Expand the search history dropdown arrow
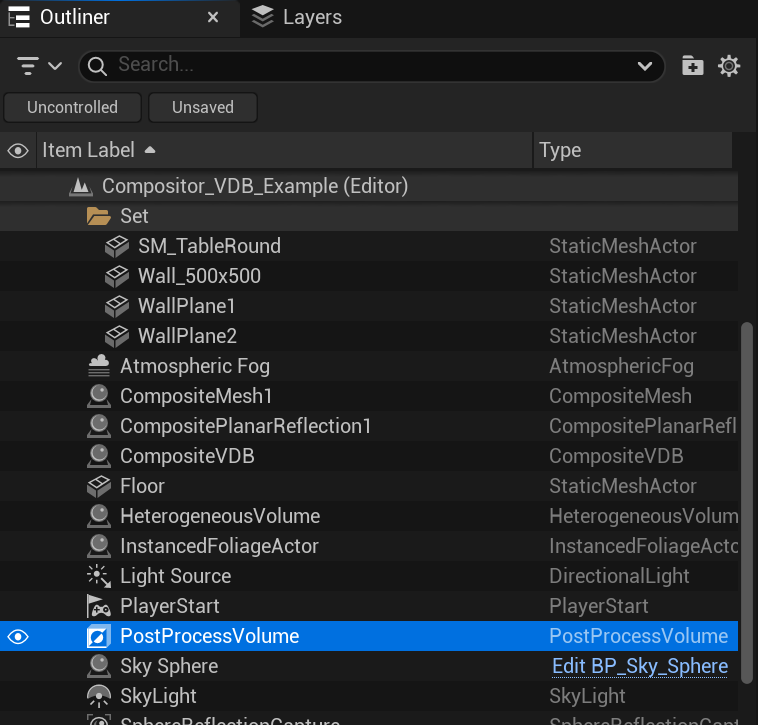 click(x=645, y=66)
